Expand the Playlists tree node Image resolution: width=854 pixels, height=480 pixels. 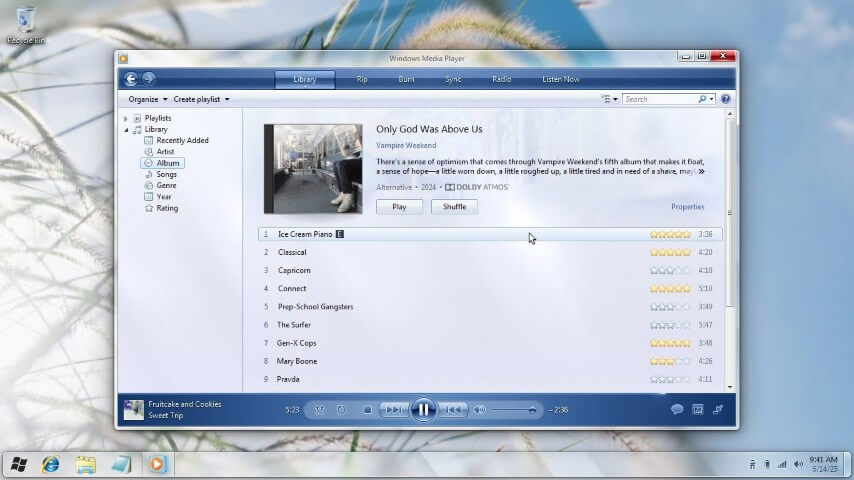coord(126,119)
